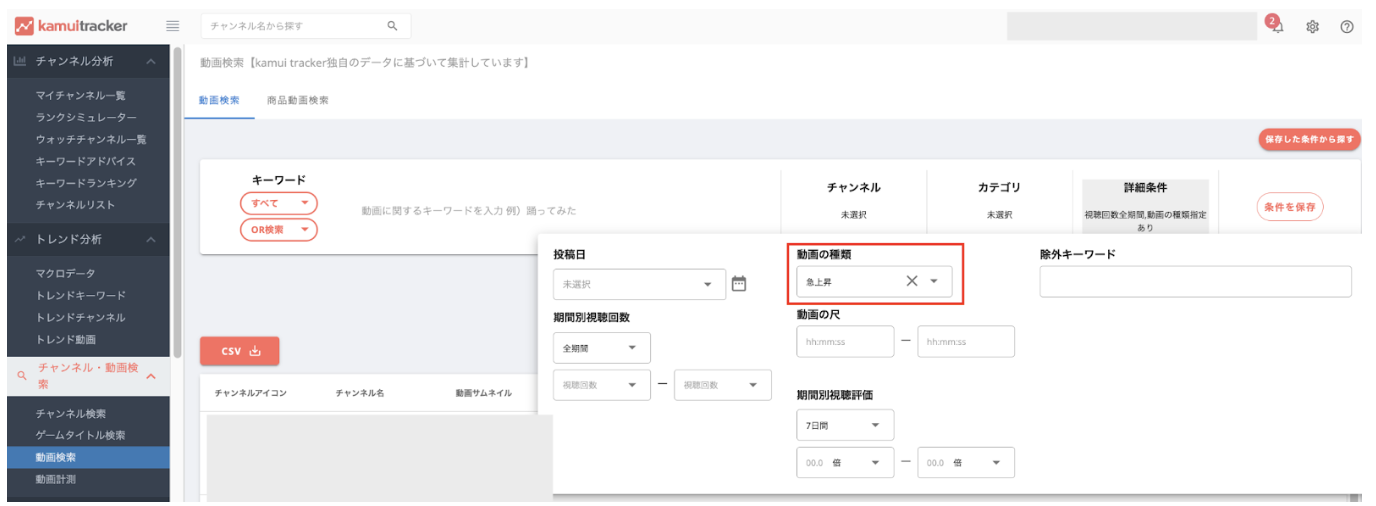Viewport: 1376px width, 506px height.
Task: Open トレンドチャンネル in sidebar
Action: tap(80, 318)
